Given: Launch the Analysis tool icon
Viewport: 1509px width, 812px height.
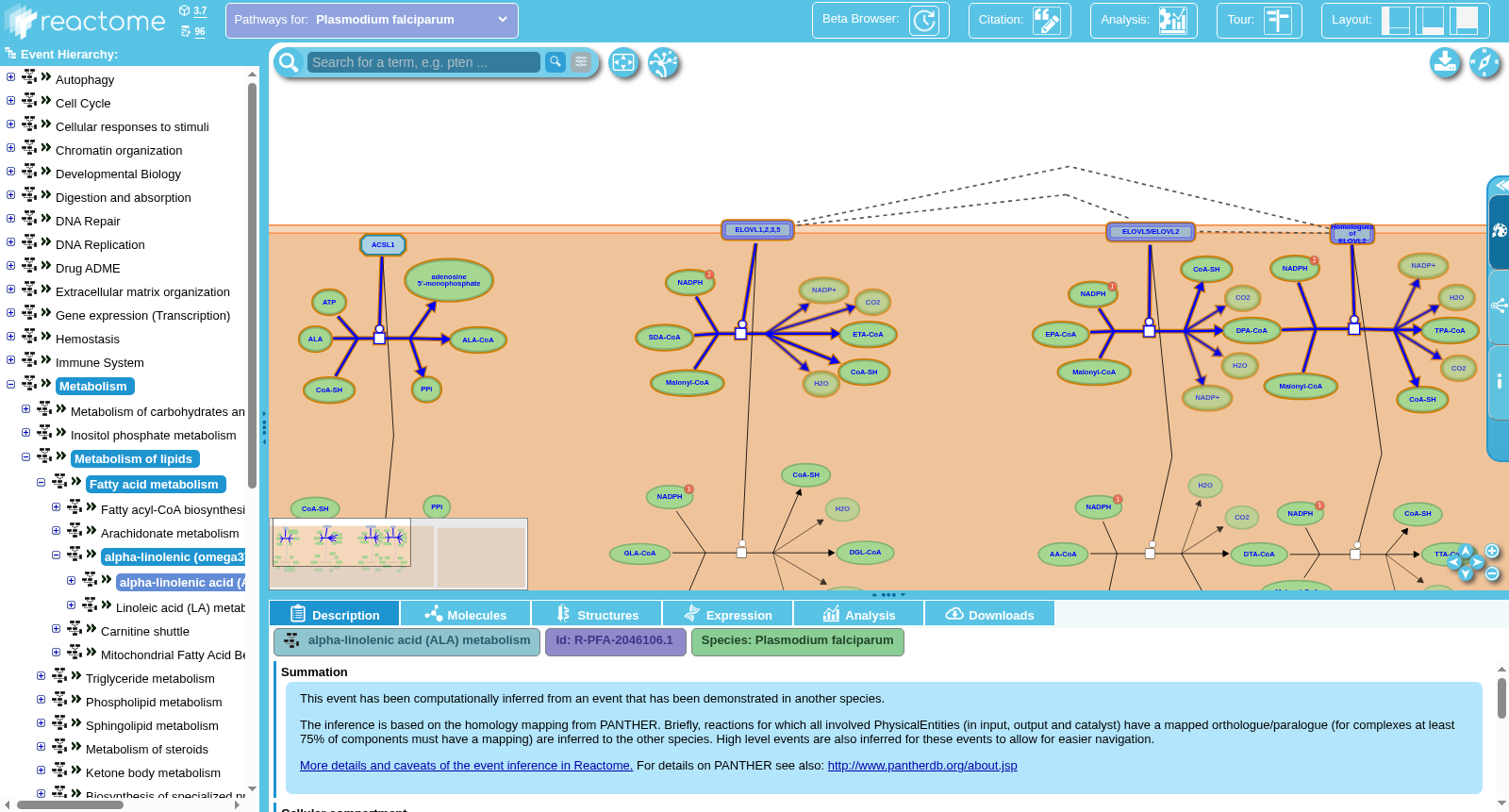Looking at the screenshot, I should (x=1173, y=20).
